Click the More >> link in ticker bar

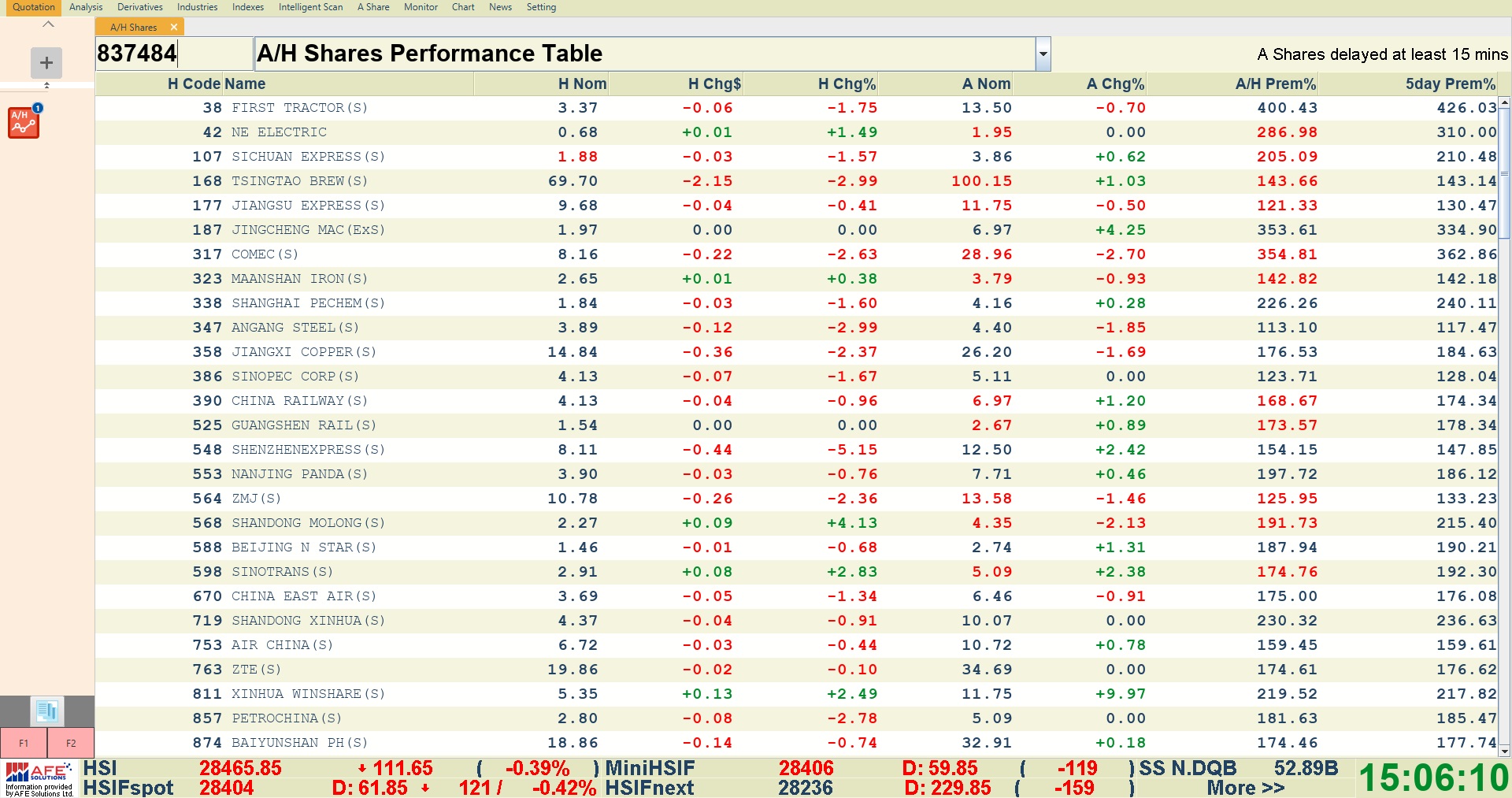coord(1245,788)
